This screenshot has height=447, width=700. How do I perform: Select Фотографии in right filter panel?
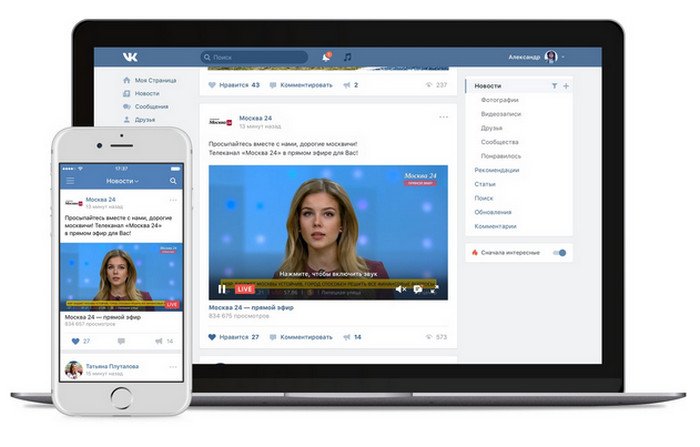point(500,100)
